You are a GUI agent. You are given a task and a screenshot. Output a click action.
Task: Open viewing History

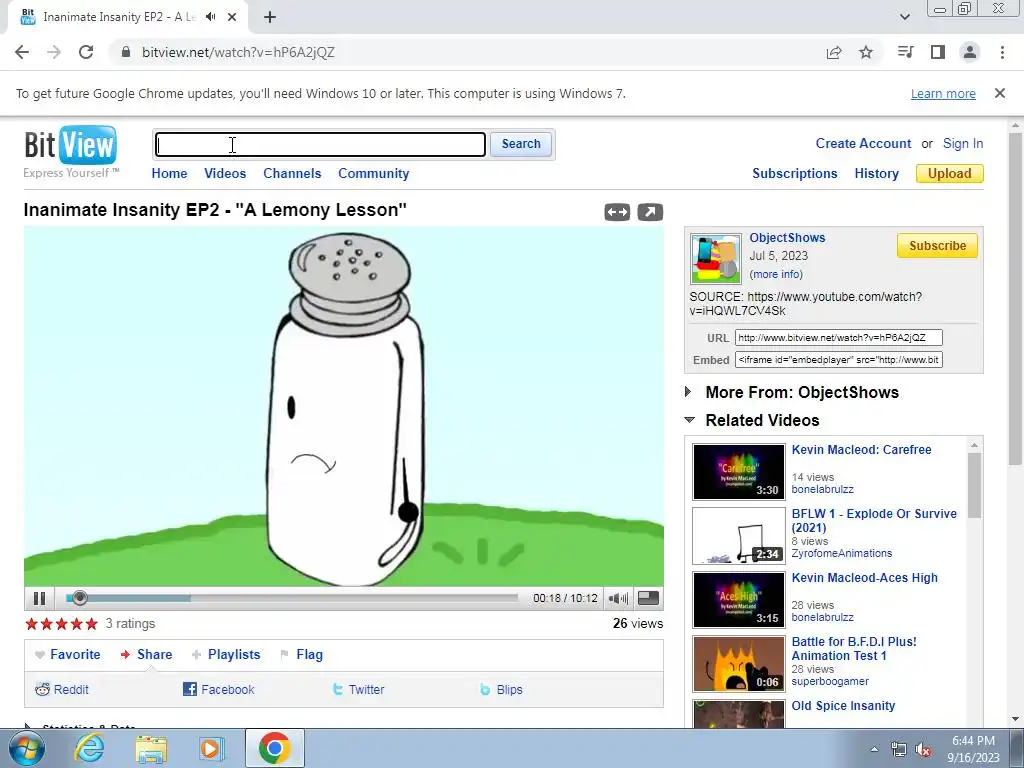pyautogui.click(x=876, y=174)
